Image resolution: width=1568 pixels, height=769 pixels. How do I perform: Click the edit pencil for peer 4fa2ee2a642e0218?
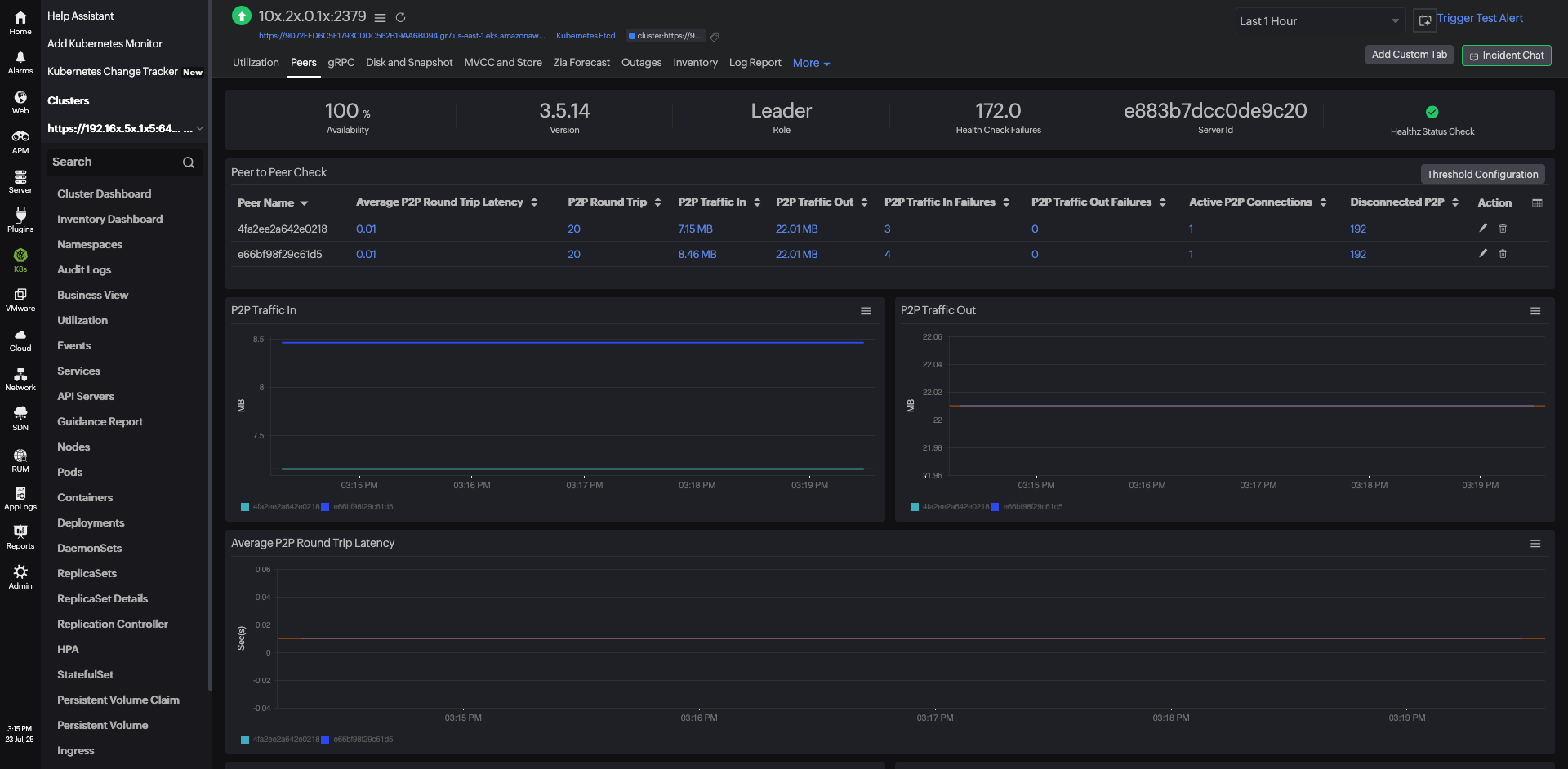tap(1483, 229)
